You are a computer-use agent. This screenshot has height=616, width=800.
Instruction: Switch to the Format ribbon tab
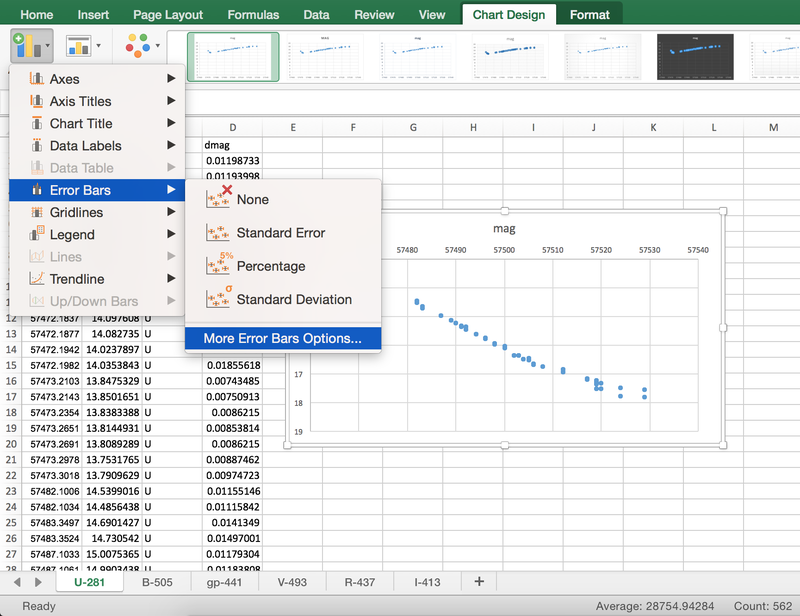point(589,15)
